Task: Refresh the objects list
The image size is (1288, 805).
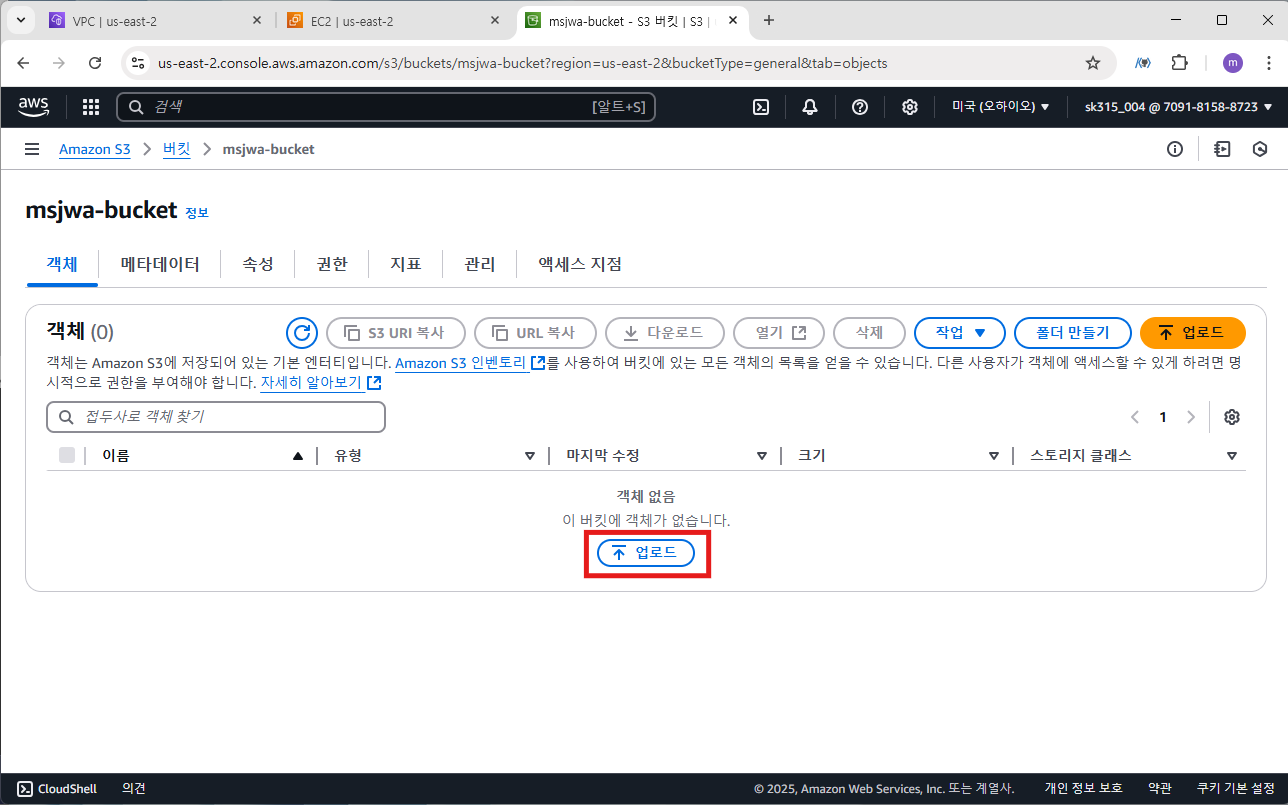Action: coord(301,333)
